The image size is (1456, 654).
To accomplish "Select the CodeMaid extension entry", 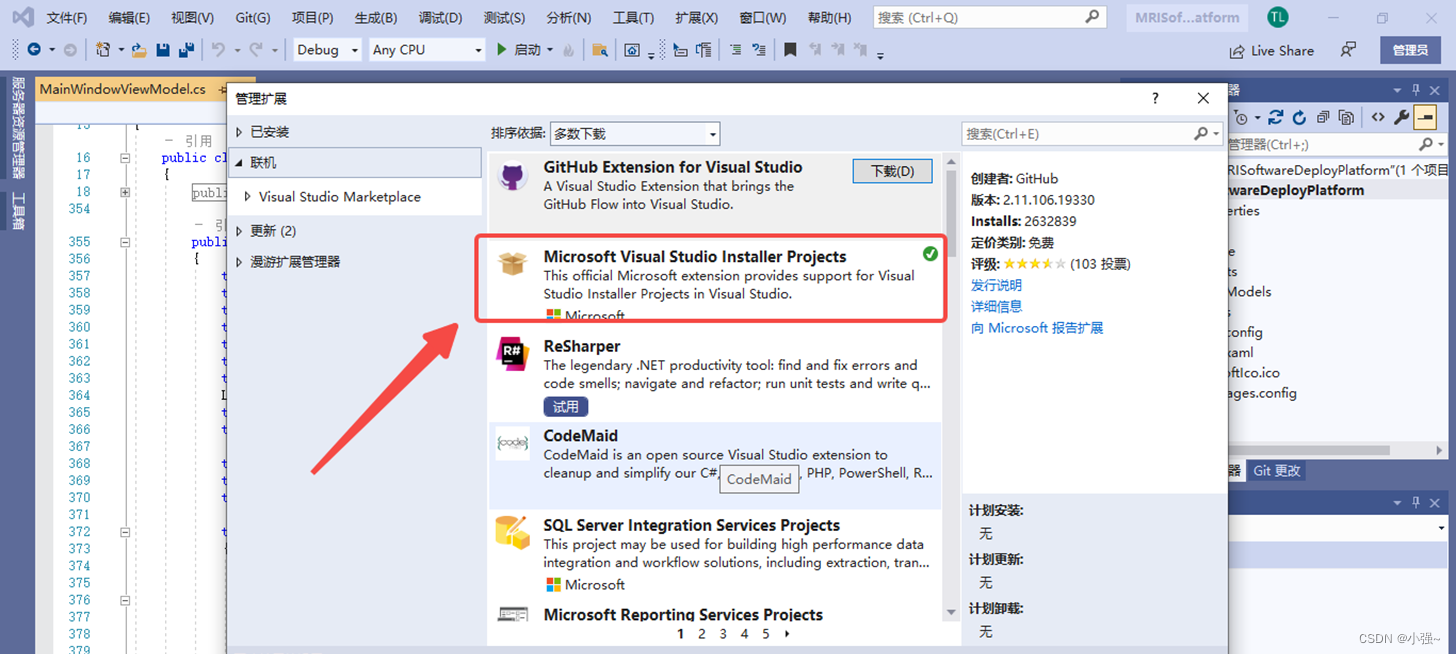I will tap(715, 464).
